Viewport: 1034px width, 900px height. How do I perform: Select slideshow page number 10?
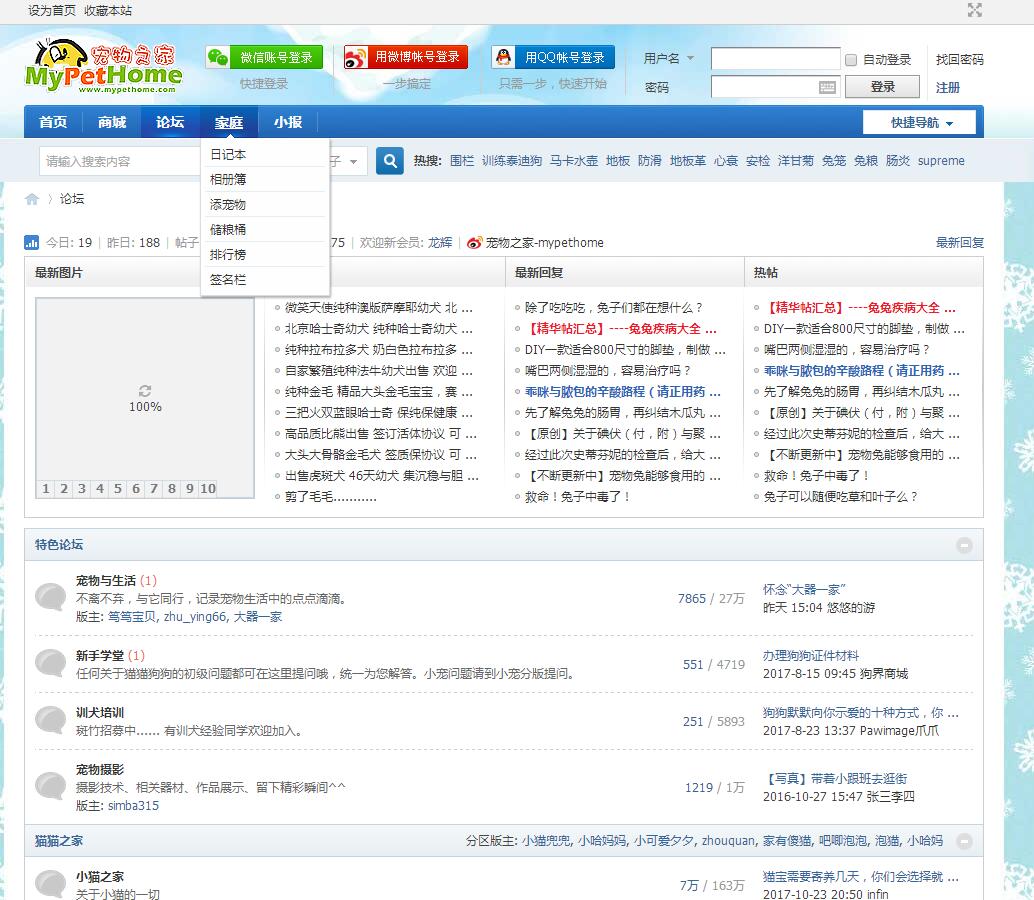(208, 489)
